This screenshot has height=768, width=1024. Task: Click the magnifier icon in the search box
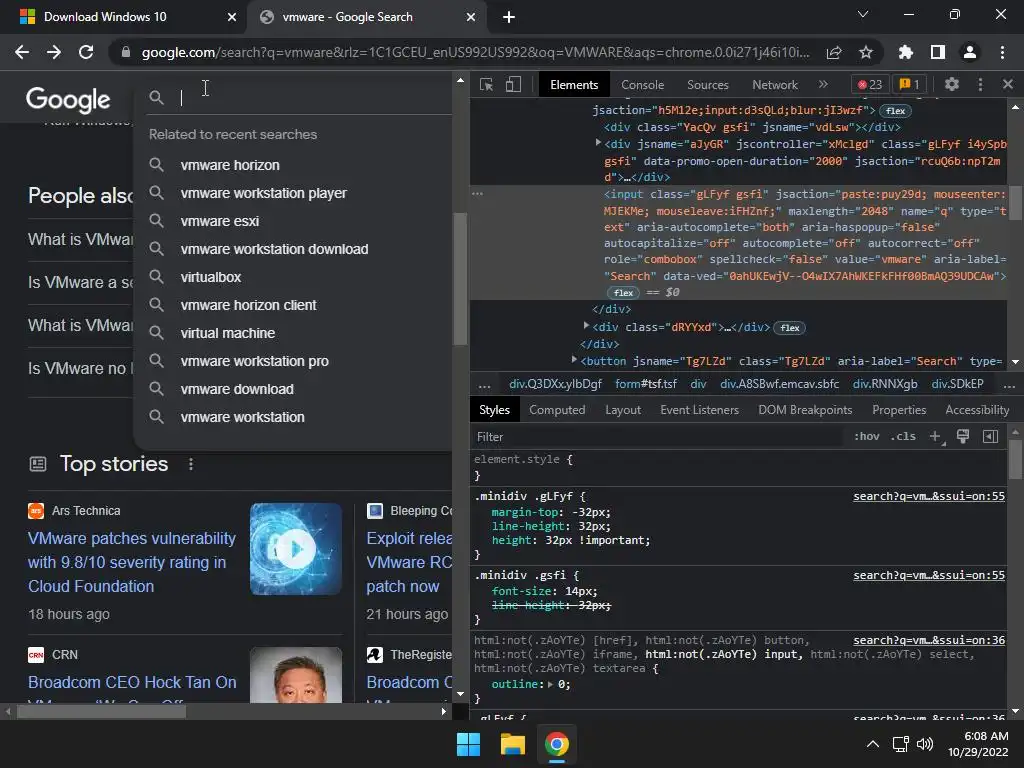(156, 97)
